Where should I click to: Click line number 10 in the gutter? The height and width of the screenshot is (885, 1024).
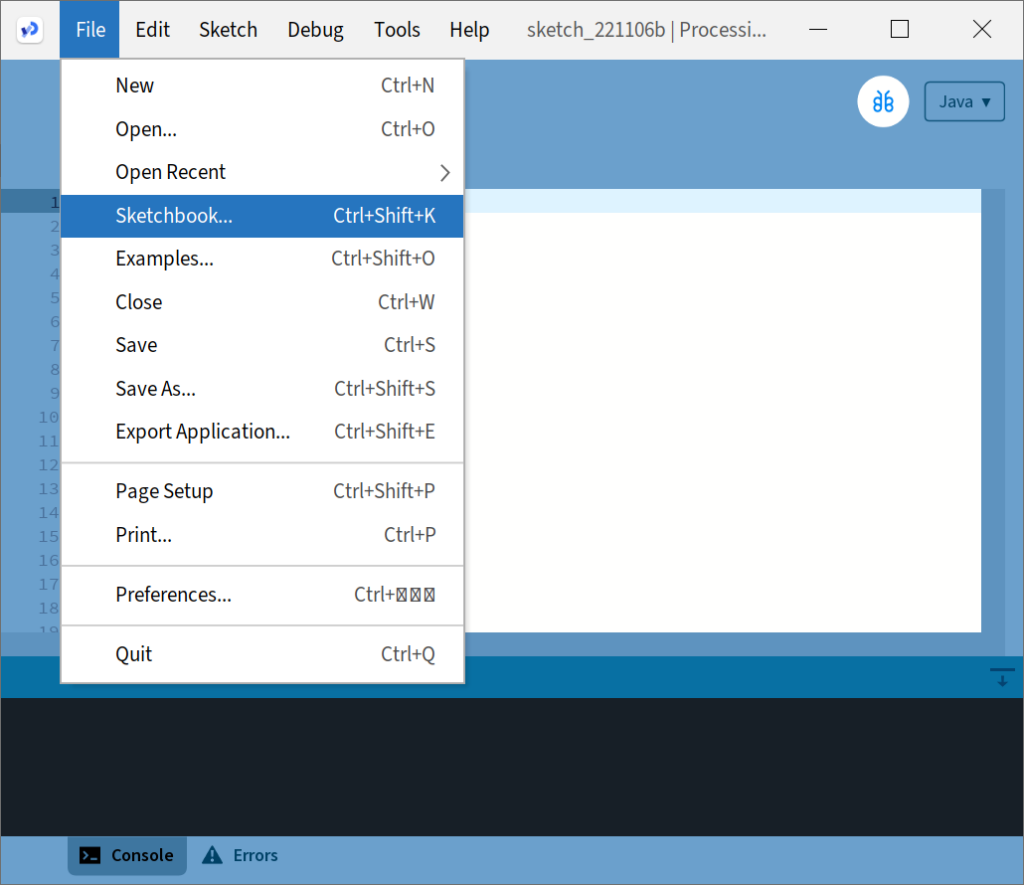[x=48, y=417]
